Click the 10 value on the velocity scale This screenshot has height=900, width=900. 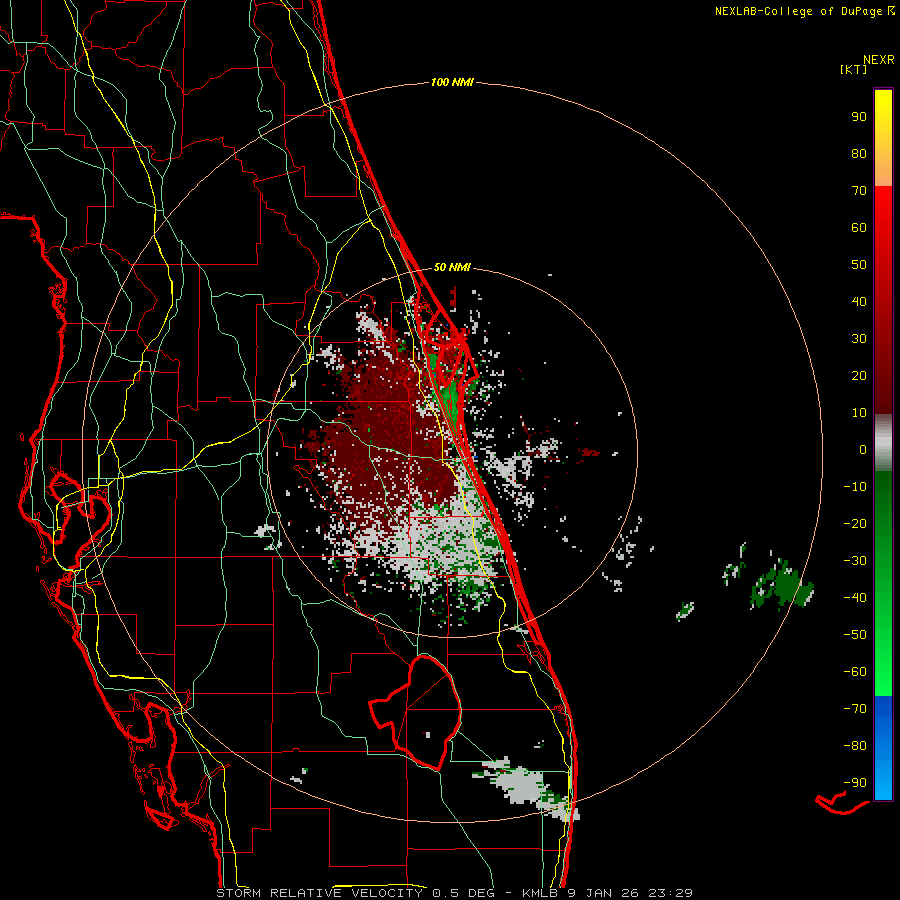[x=859, y=413]
